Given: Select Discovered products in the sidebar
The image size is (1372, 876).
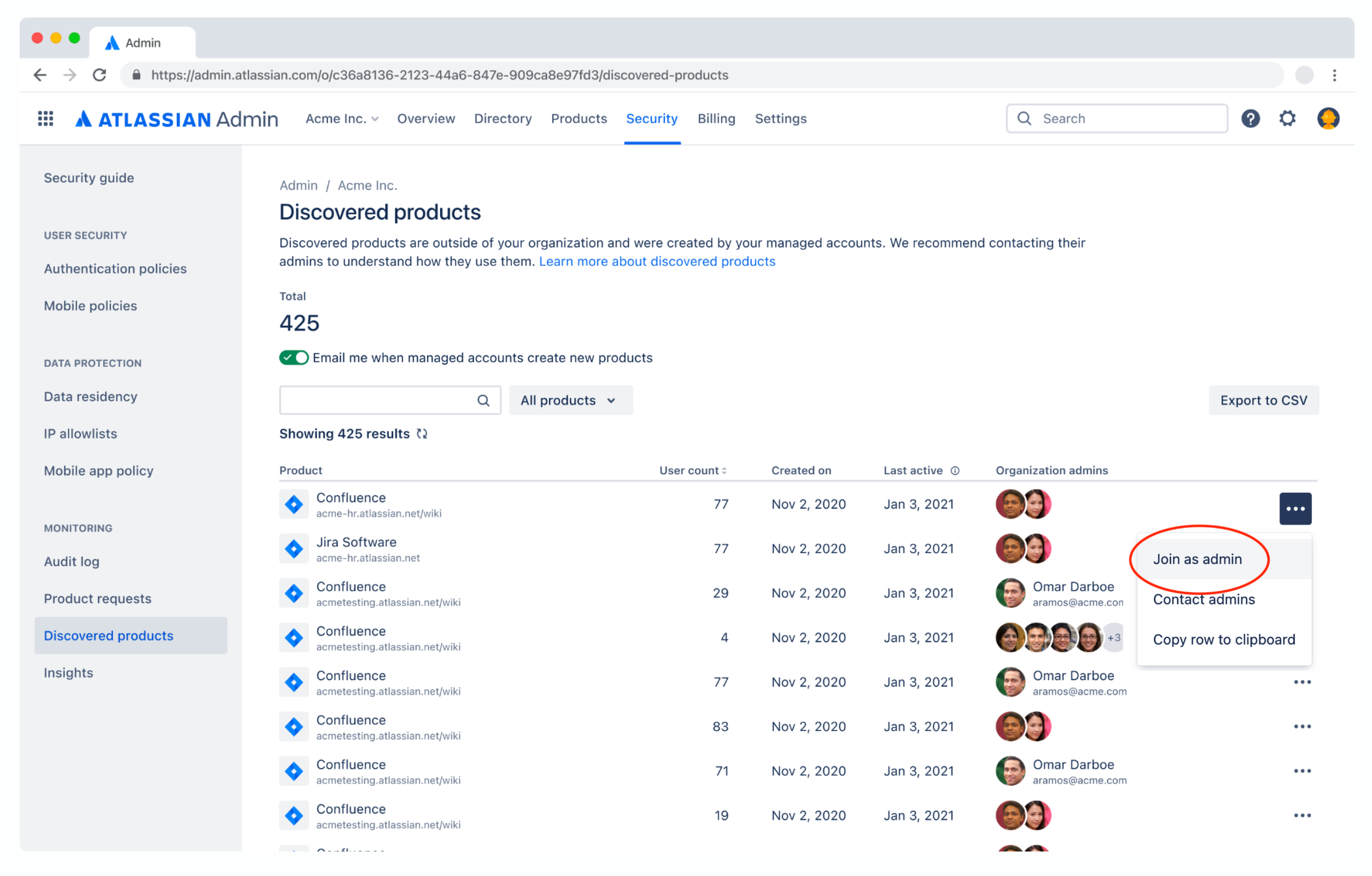Looking at the screenshot, I should 108,636.
